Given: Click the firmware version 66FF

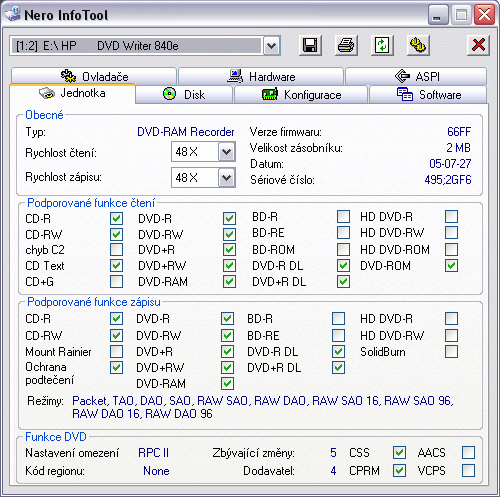Looking at the screenshot, I should tap(459, 132).
